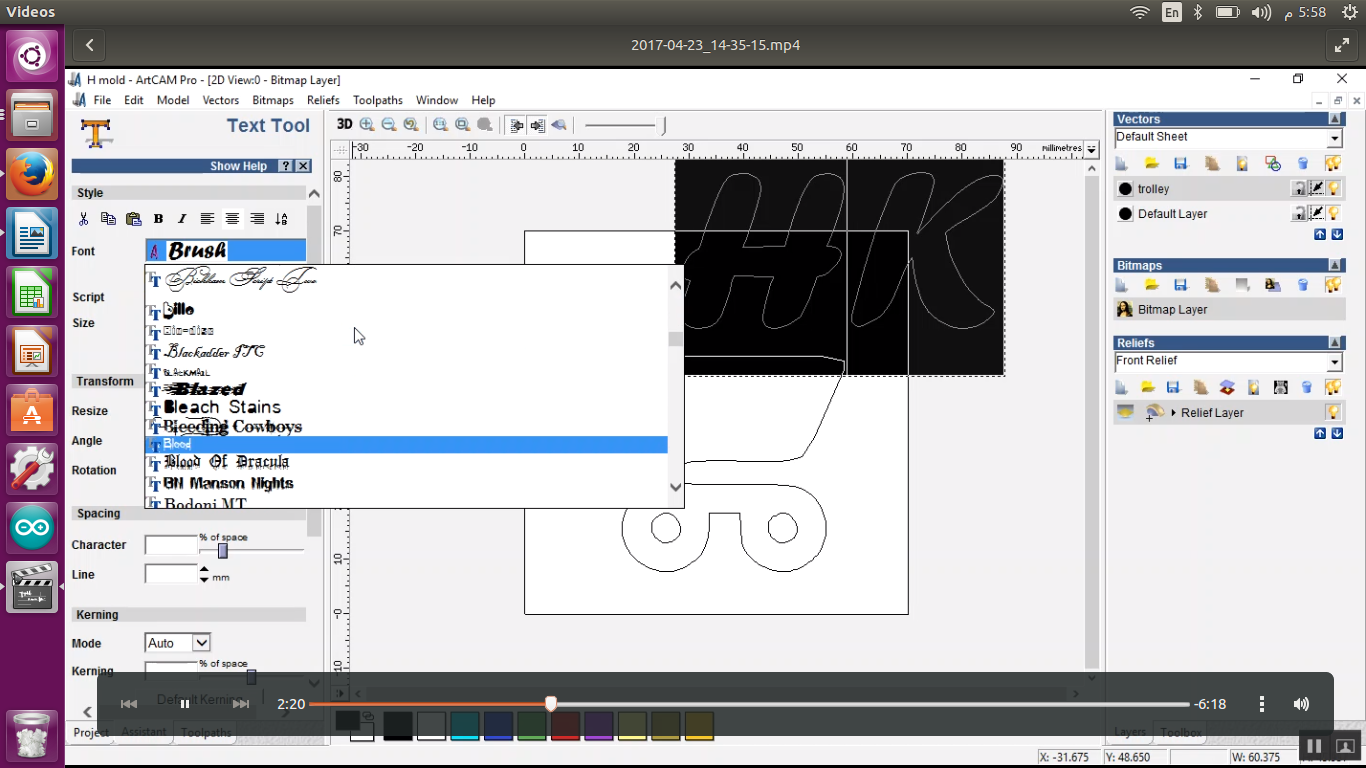The width and height of the screenshot is (1366, 768).
Task: Choose the Blood Of Dracula font
Action: click(226, 462)
